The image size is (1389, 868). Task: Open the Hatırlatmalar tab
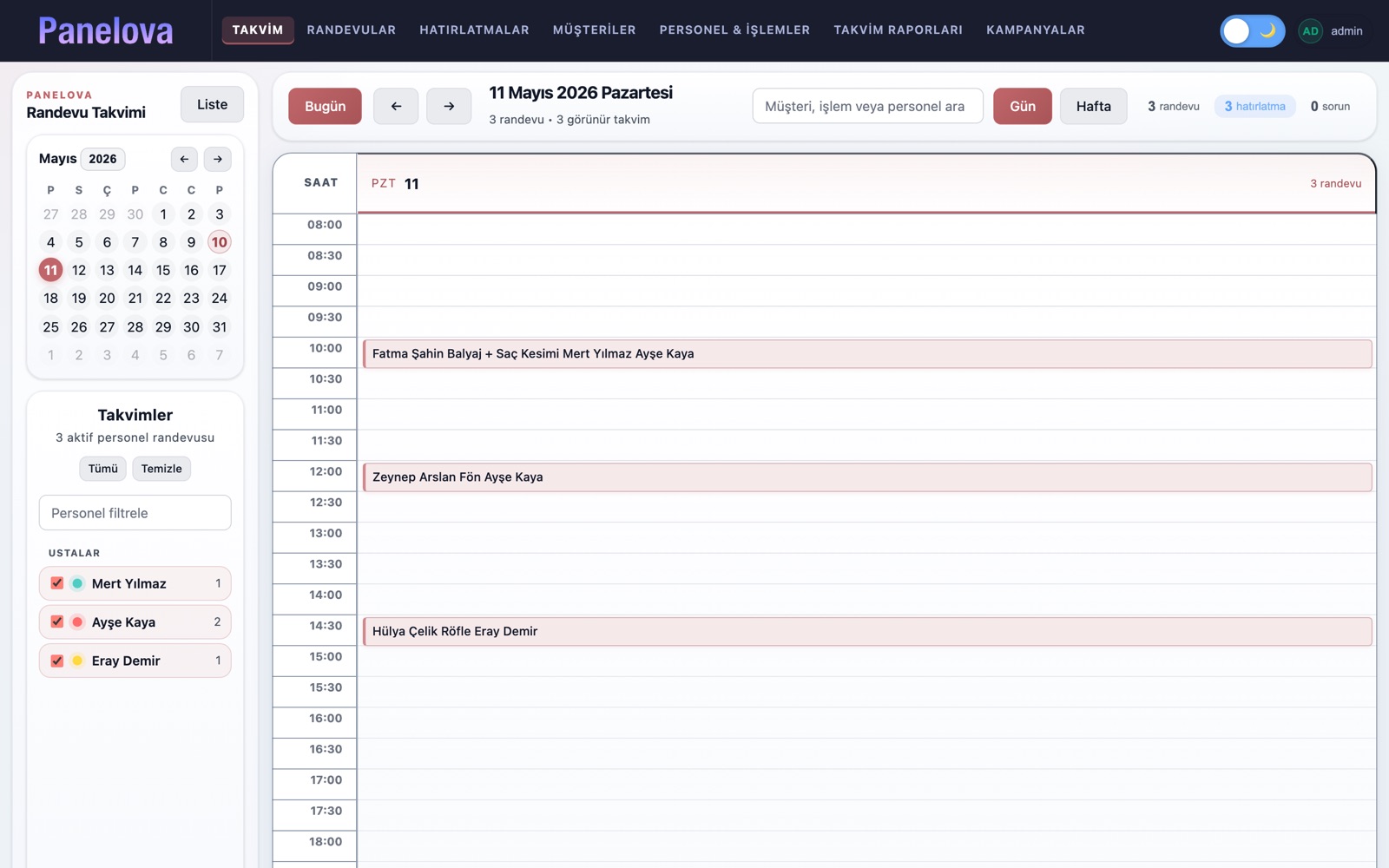click(474, 30)
